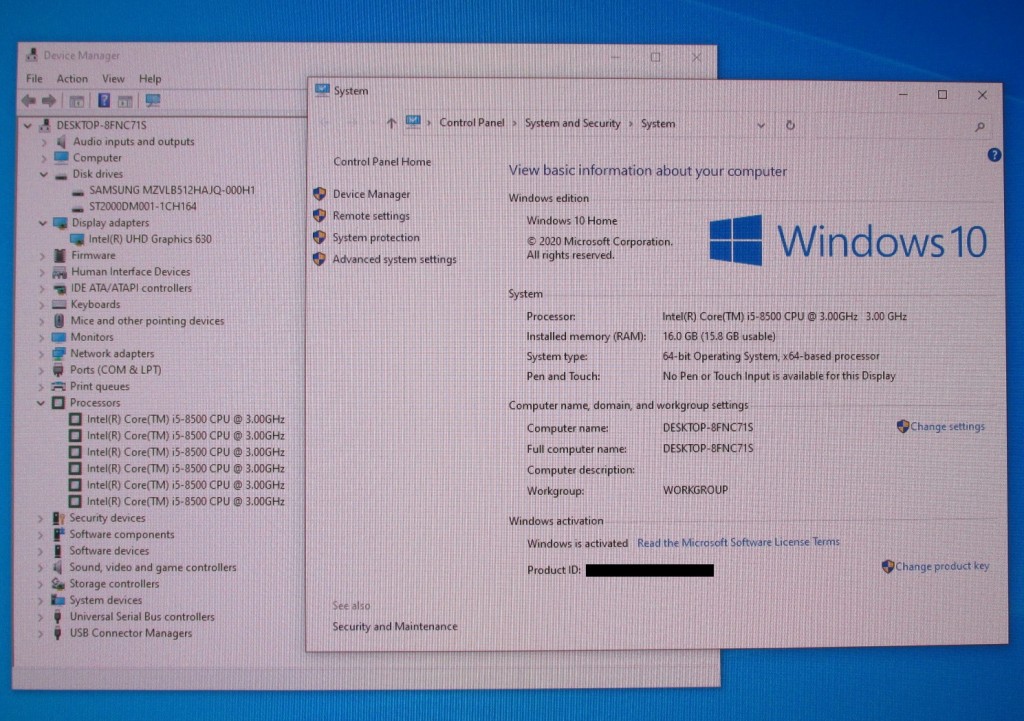Select the Print queues printer icon

(58, 386)
